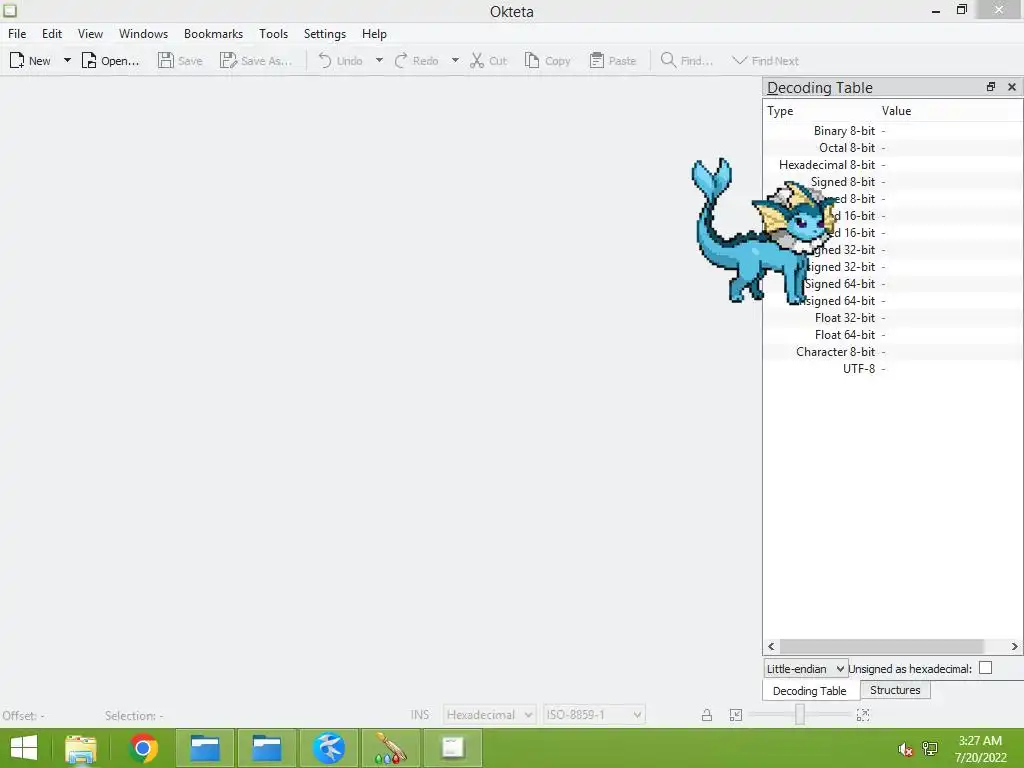
Task: Open the Little-endian byte order dropdown
Action: pos(806,668)
